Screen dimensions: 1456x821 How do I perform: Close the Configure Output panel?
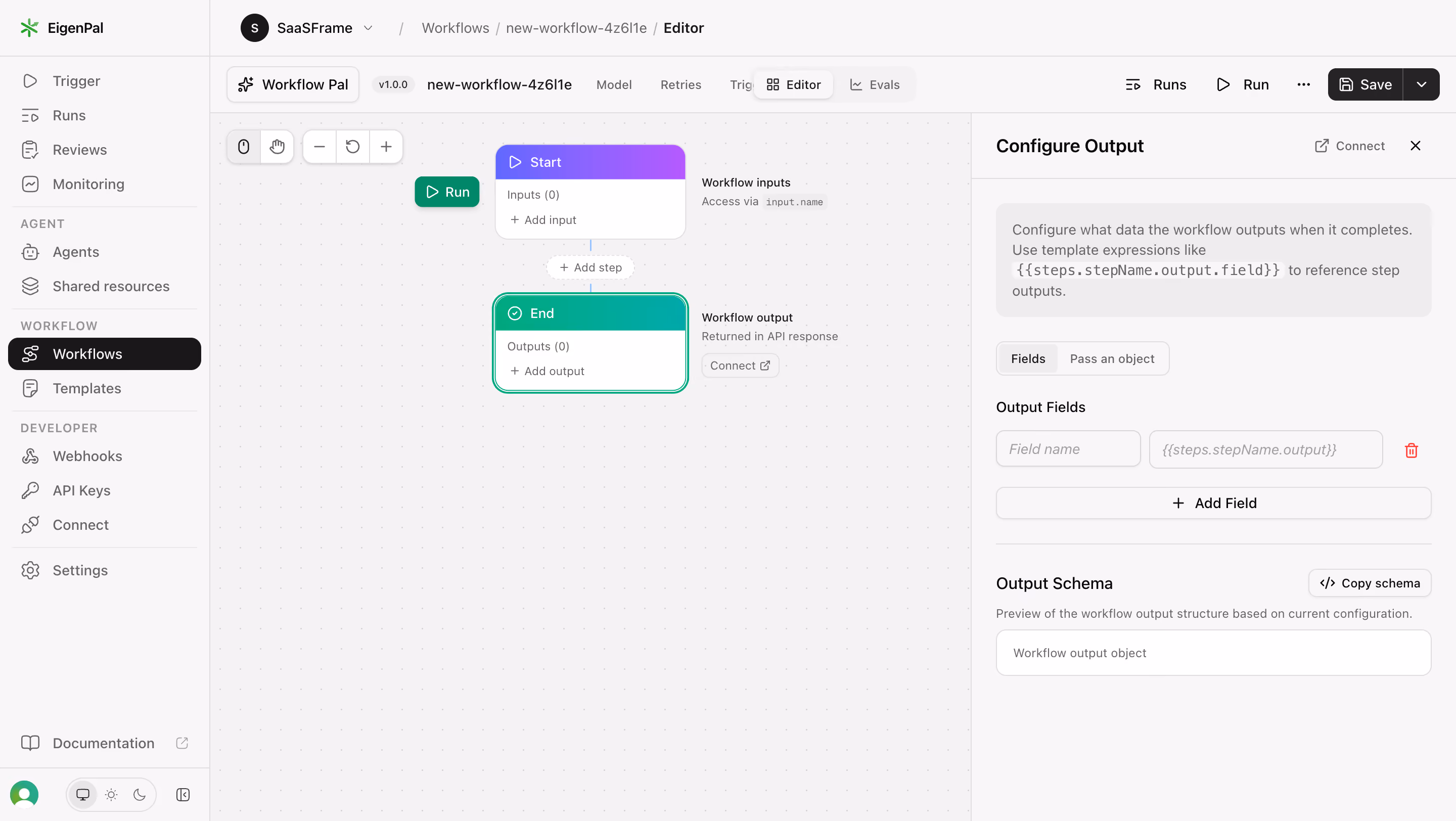[1416, 146]
